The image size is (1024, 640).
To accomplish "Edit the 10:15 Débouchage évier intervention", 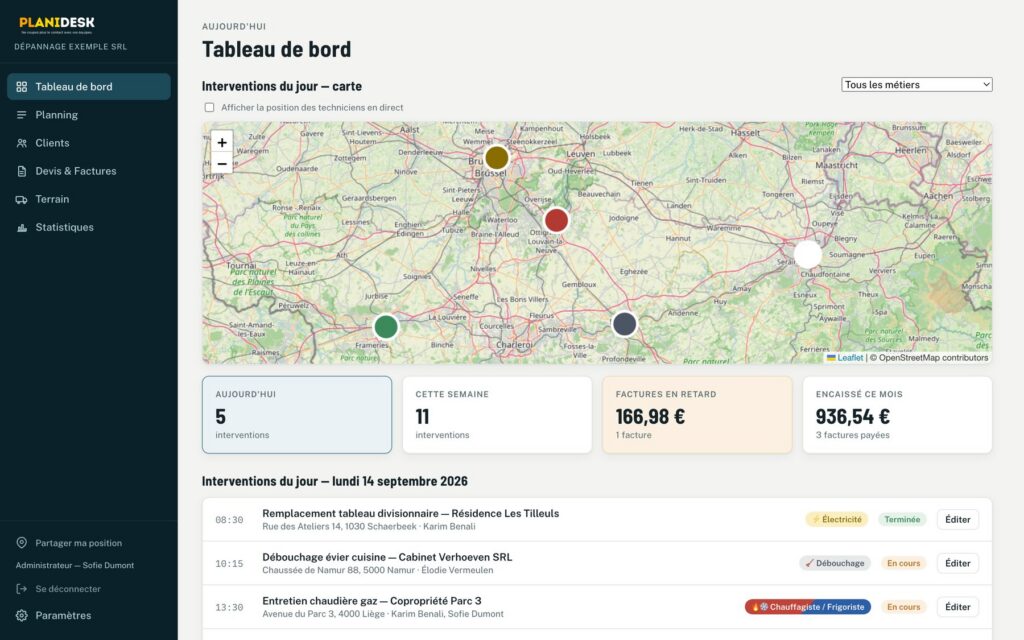I will (x=957, y=563).
